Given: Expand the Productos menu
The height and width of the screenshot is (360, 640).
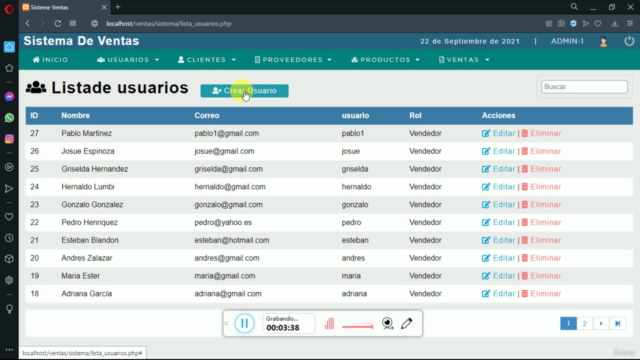Looking at the screenshot, I should pos(385,60).
